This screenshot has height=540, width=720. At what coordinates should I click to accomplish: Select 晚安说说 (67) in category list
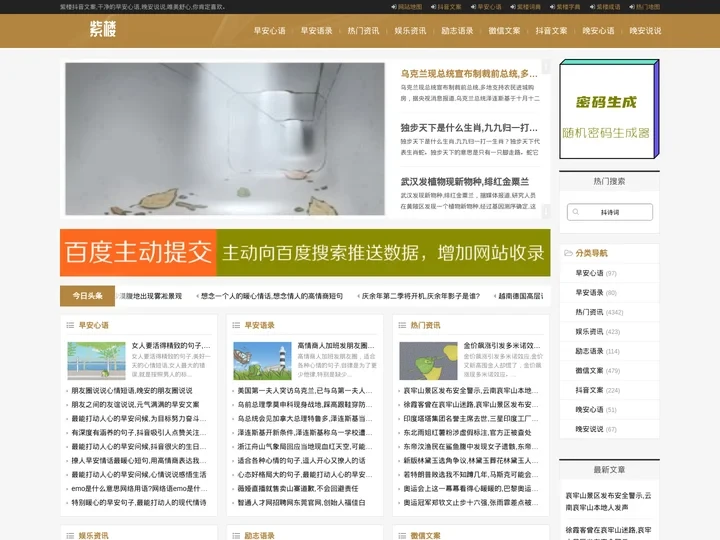click(596, 429)
